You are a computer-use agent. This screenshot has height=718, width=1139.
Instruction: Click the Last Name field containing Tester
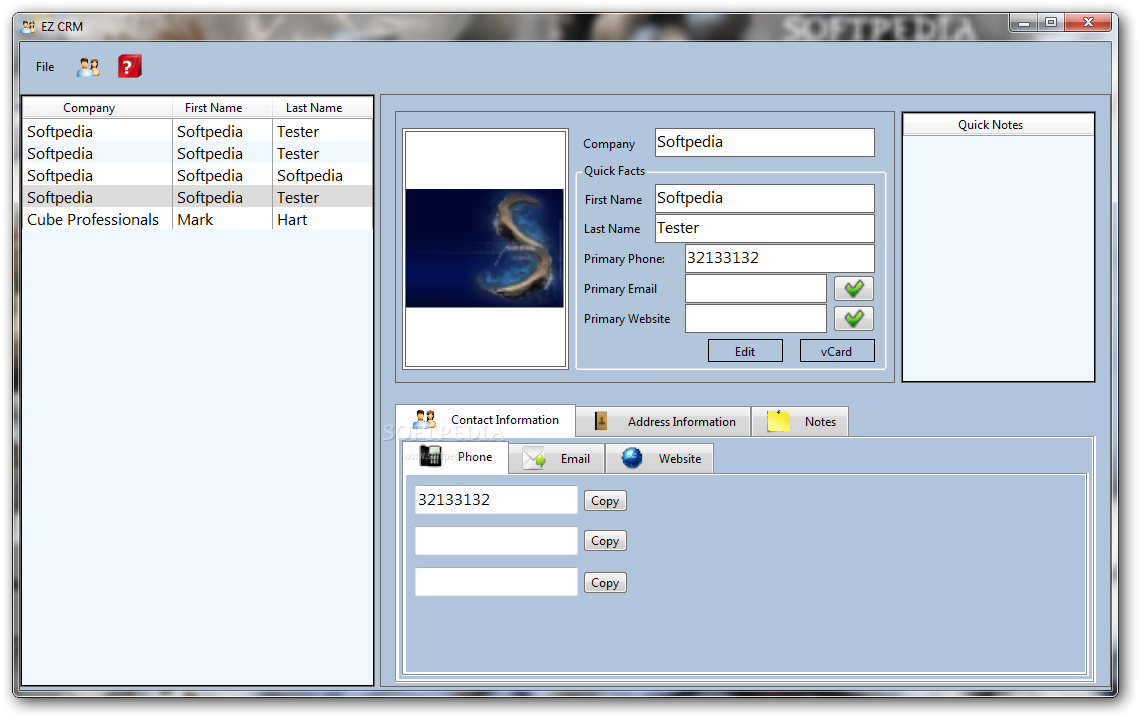tap(765, 228)
